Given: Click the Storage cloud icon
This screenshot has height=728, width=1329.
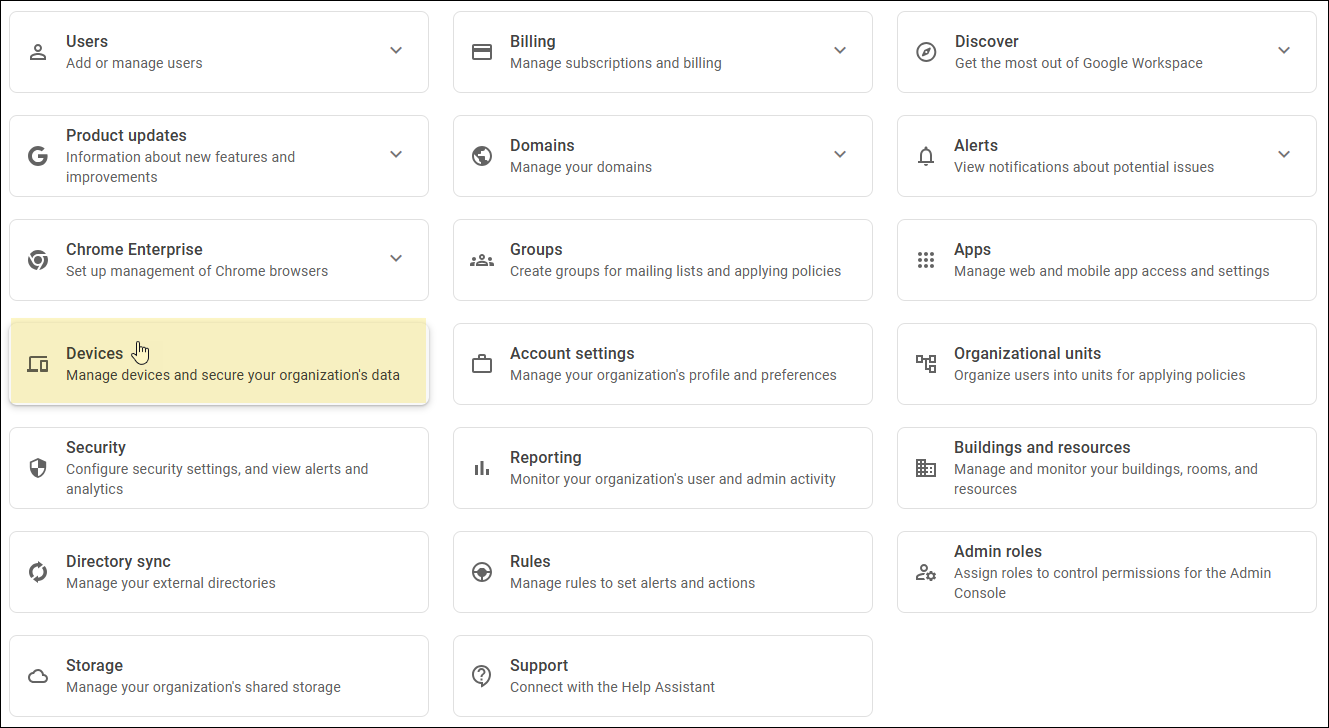Looking at the screenshot, I should point(38,676).
